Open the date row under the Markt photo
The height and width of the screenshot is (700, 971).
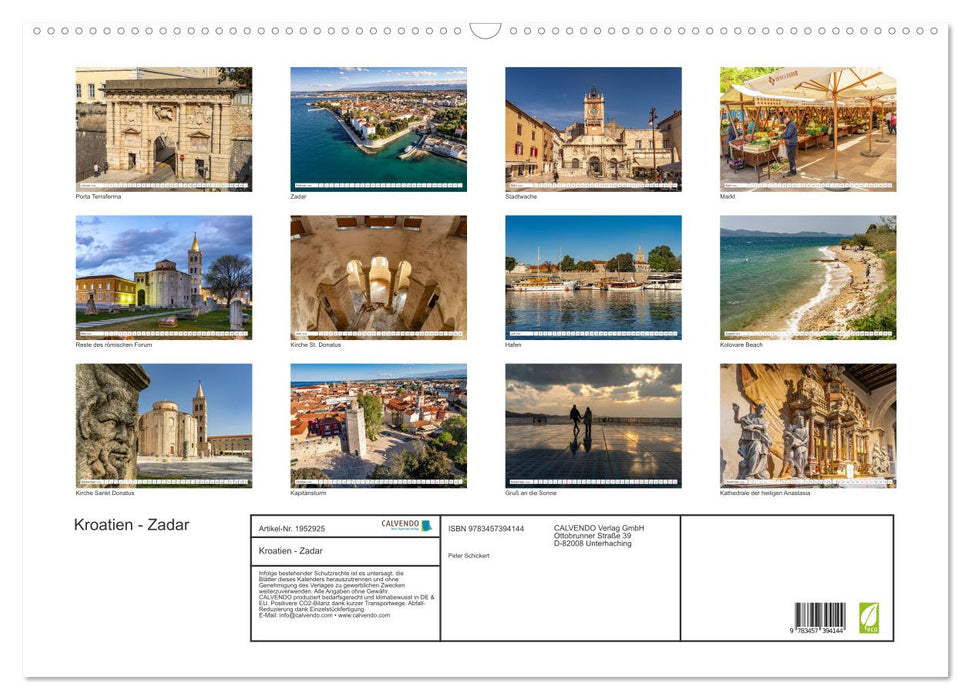pos(807,184)
